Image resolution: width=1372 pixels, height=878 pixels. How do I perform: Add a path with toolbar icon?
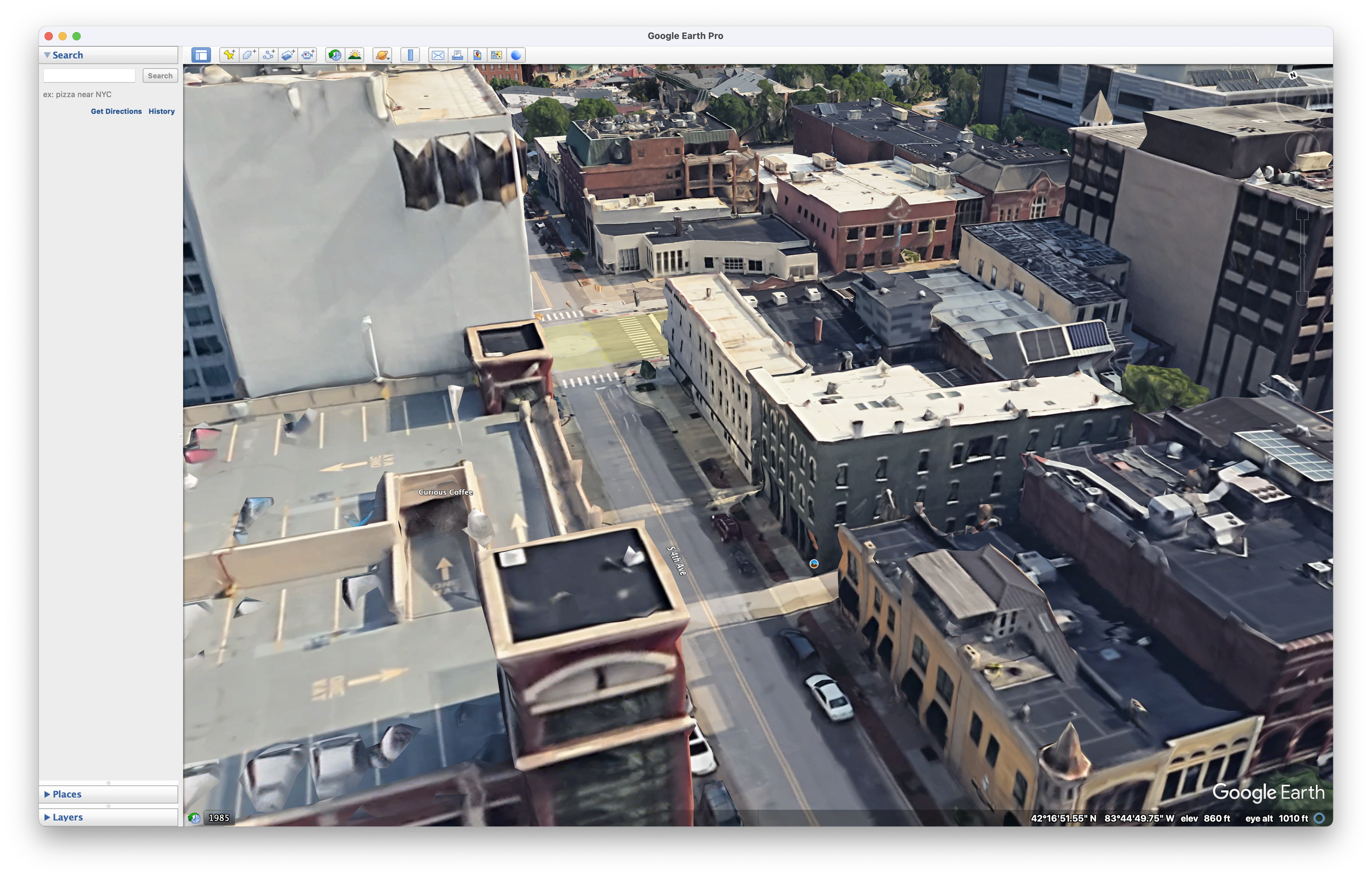tap(269, 55)
